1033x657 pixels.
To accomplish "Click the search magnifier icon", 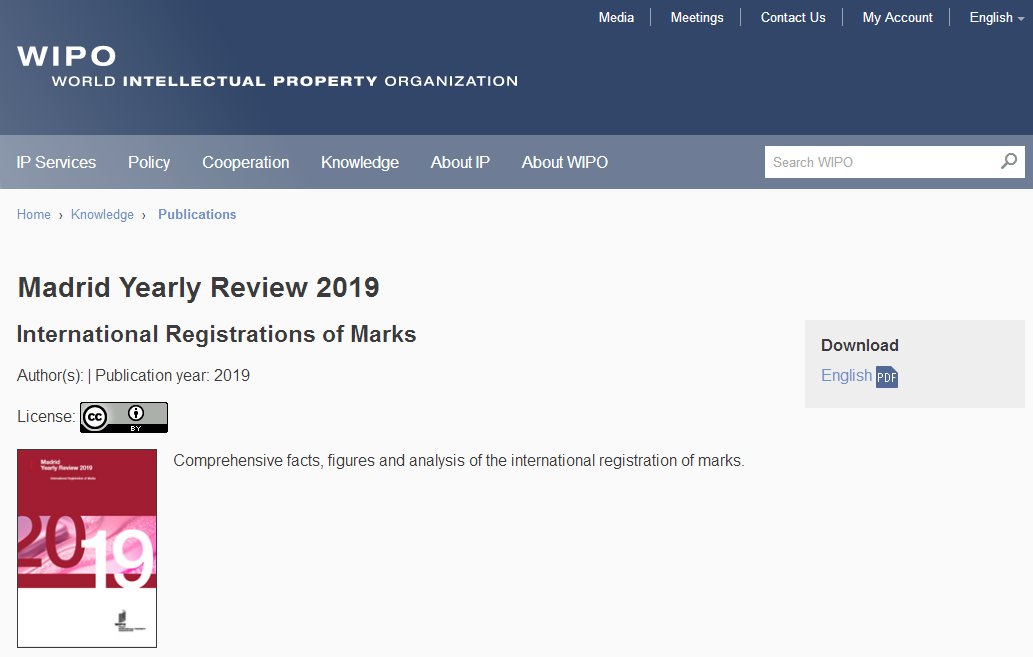I will (1009, 161).
